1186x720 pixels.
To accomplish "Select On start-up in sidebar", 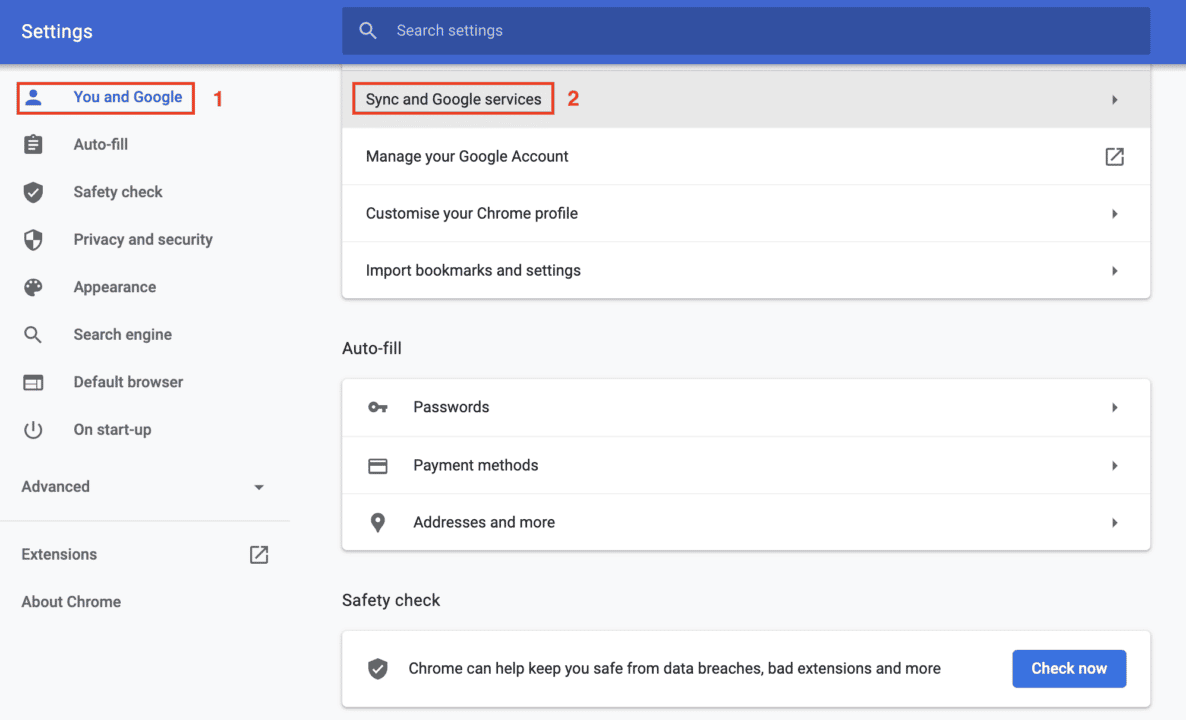I will pos(113,430).
